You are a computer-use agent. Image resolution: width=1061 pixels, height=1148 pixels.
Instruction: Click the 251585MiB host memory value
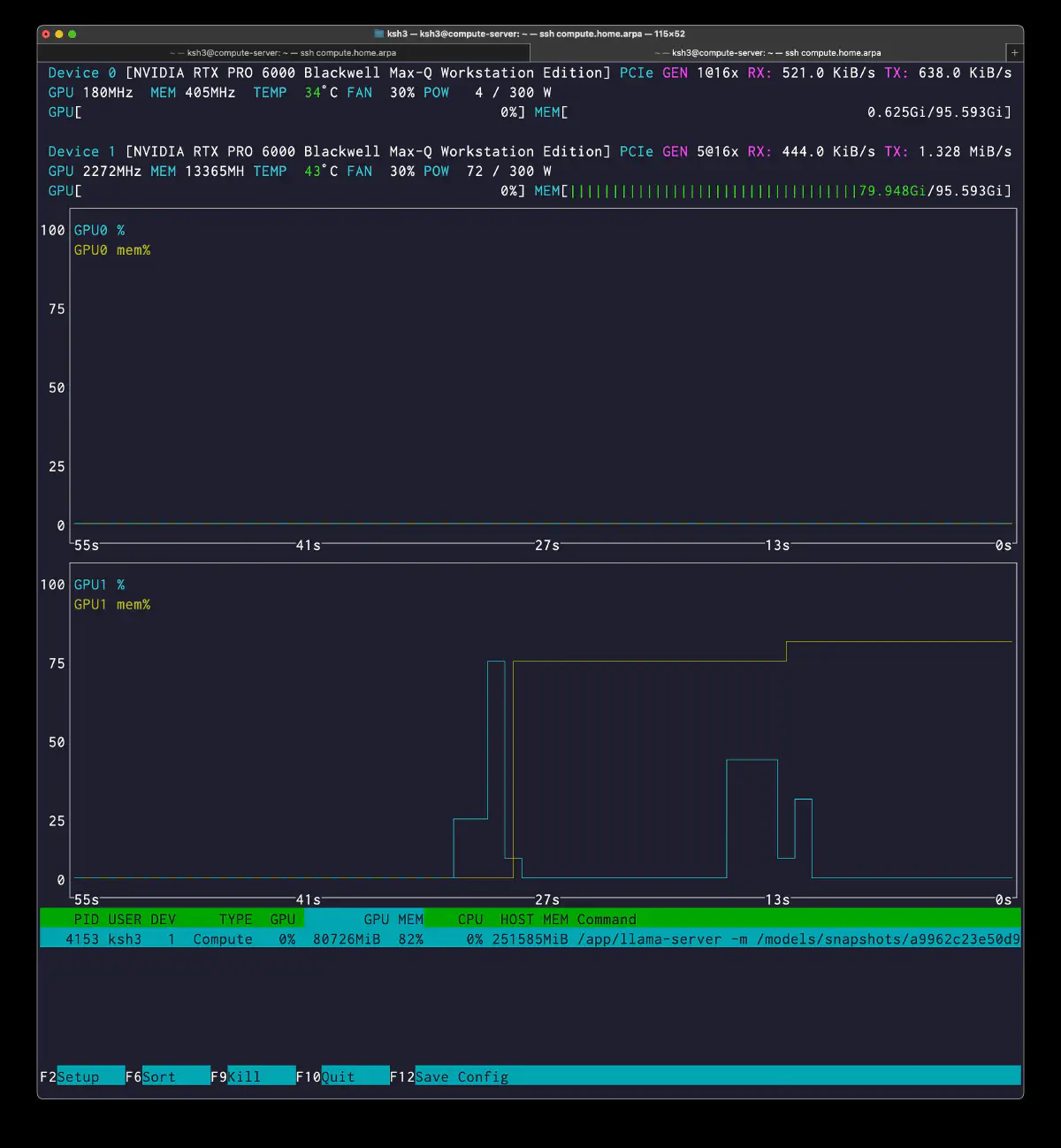pos(530,938)
